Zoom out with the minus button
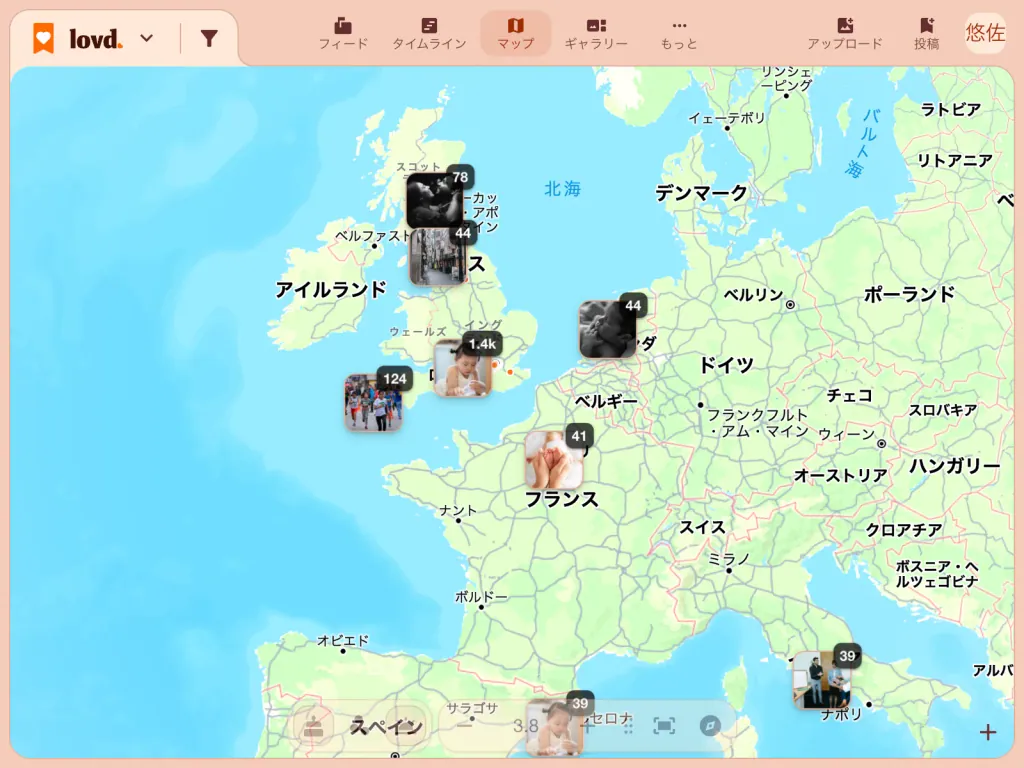The image size is (1024, 768). tap(464, 725)
